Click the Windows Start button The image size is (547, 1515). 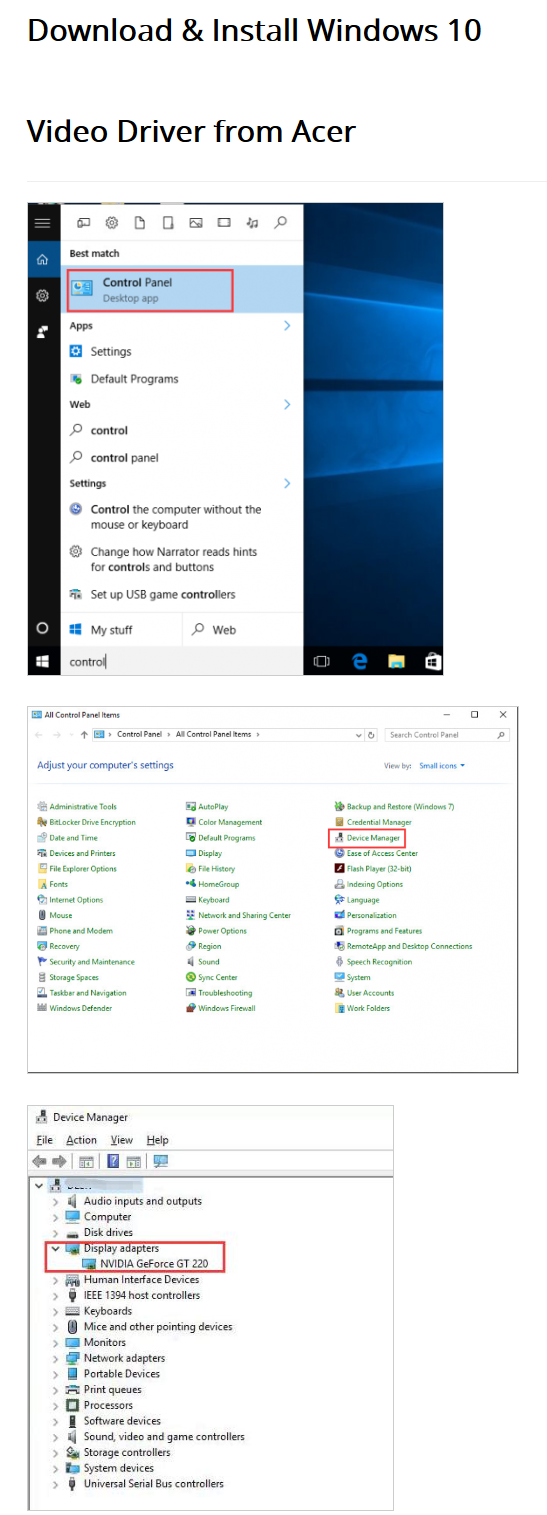(x=43, y=661)
